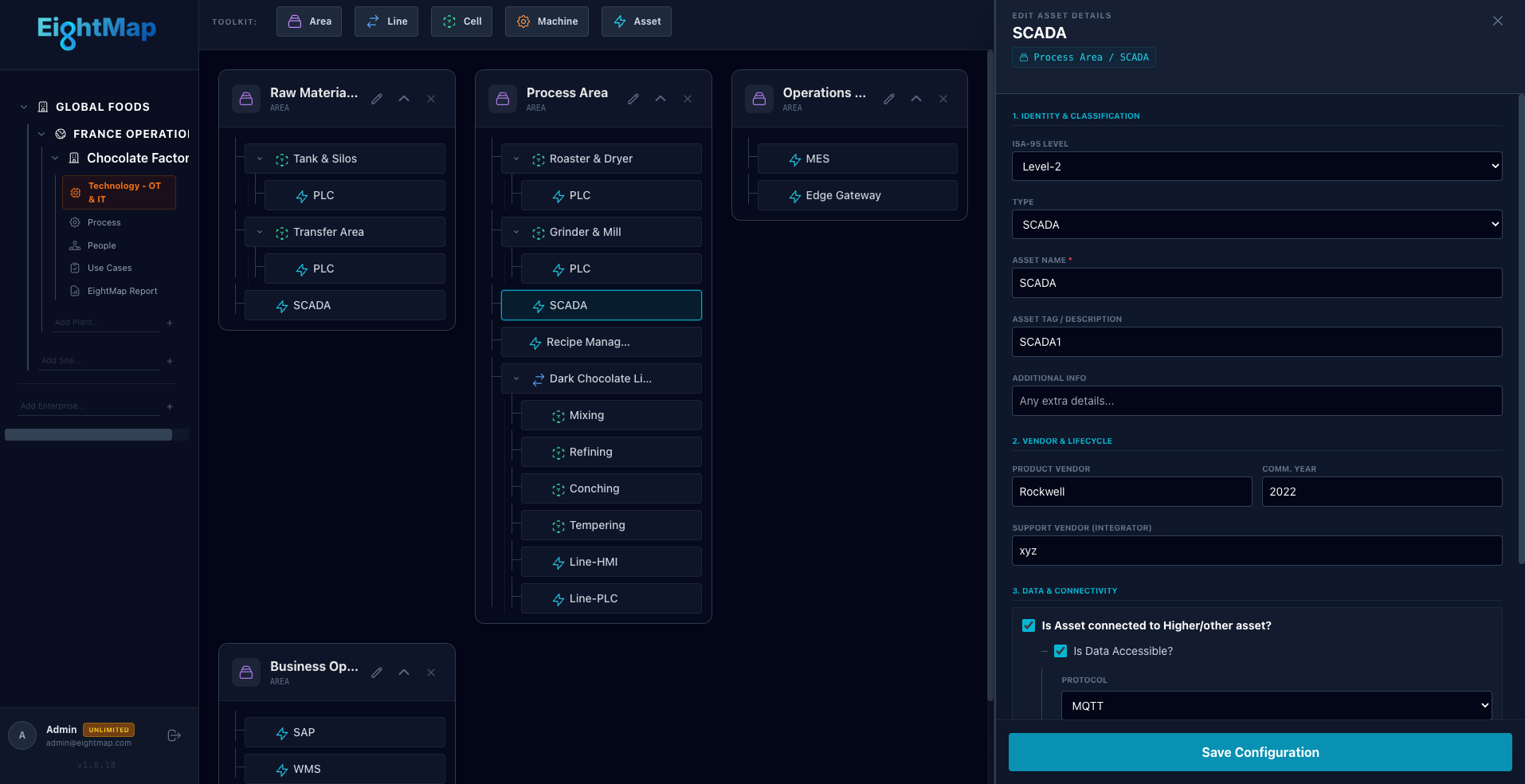Screen dimensions: 1525x784
Task: Open the Protocol MQTT dropdown
Action: 1276,706
